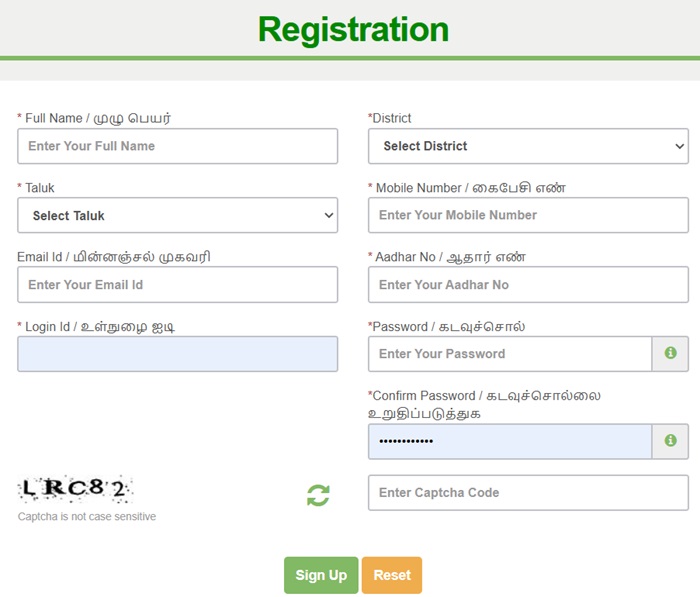The width and height of the screenshot is (700, 597).
Task: Click the LRC82 captcha image
Action: click(x=75, y=489)
